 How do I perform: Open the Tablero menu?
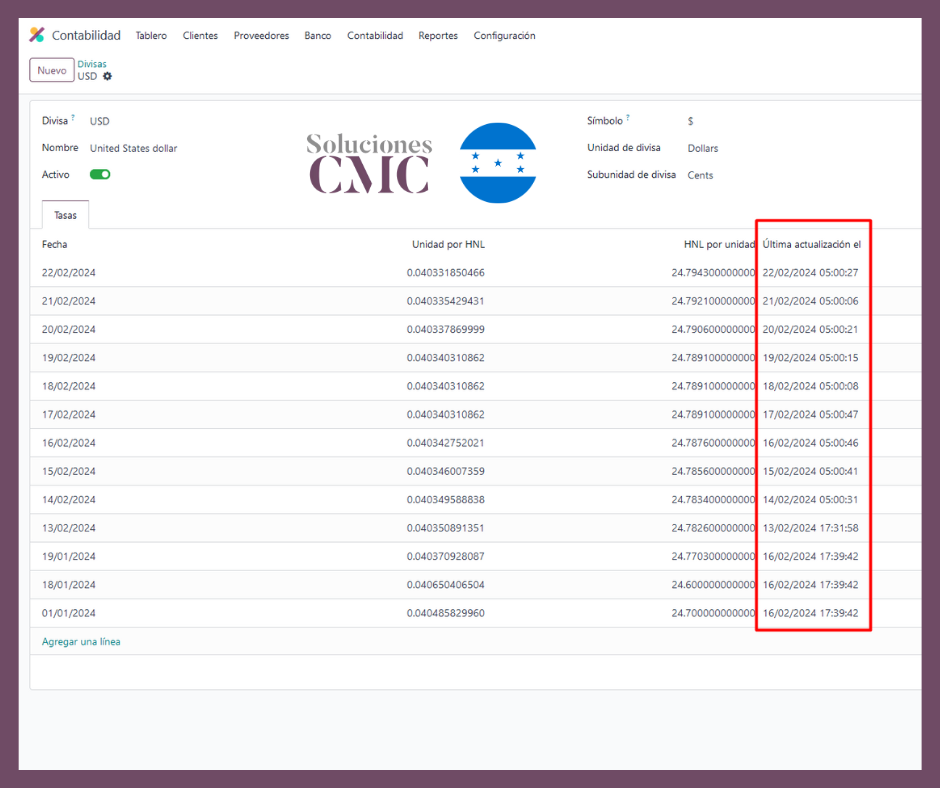151,36
